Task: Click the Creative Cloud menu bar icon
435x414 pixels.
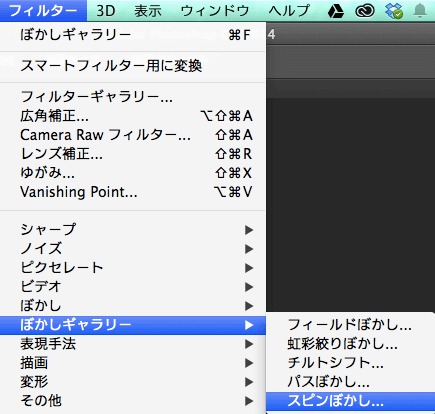Action: 365,12
